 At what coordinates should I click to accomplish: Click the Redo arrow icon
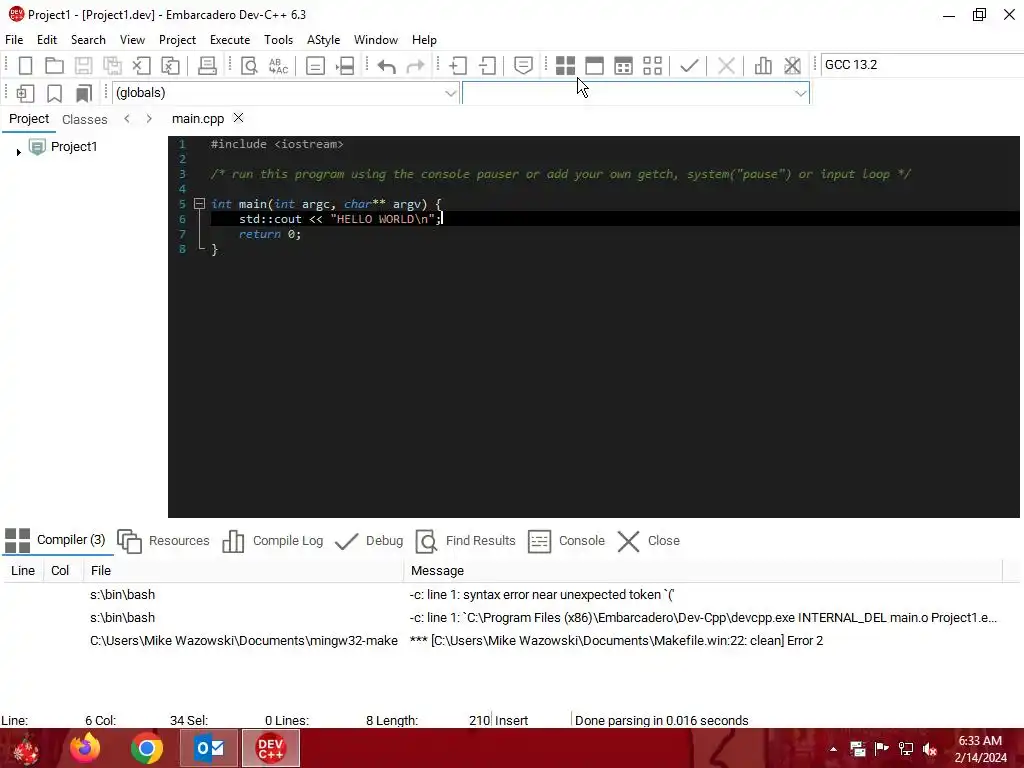click(415, 65)
